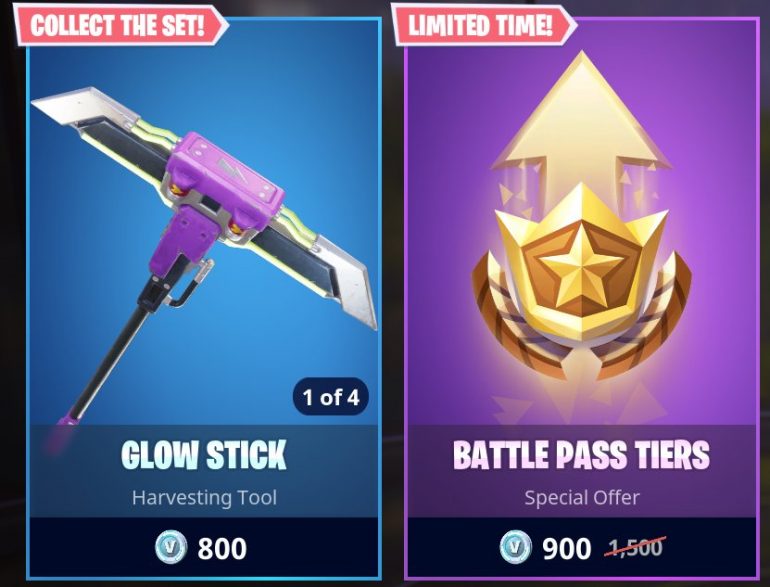Image resolution: width=770 pixels, height=587 pixels.
Task: Open the Limited Time banner
Action: click(x=484, y=25)
